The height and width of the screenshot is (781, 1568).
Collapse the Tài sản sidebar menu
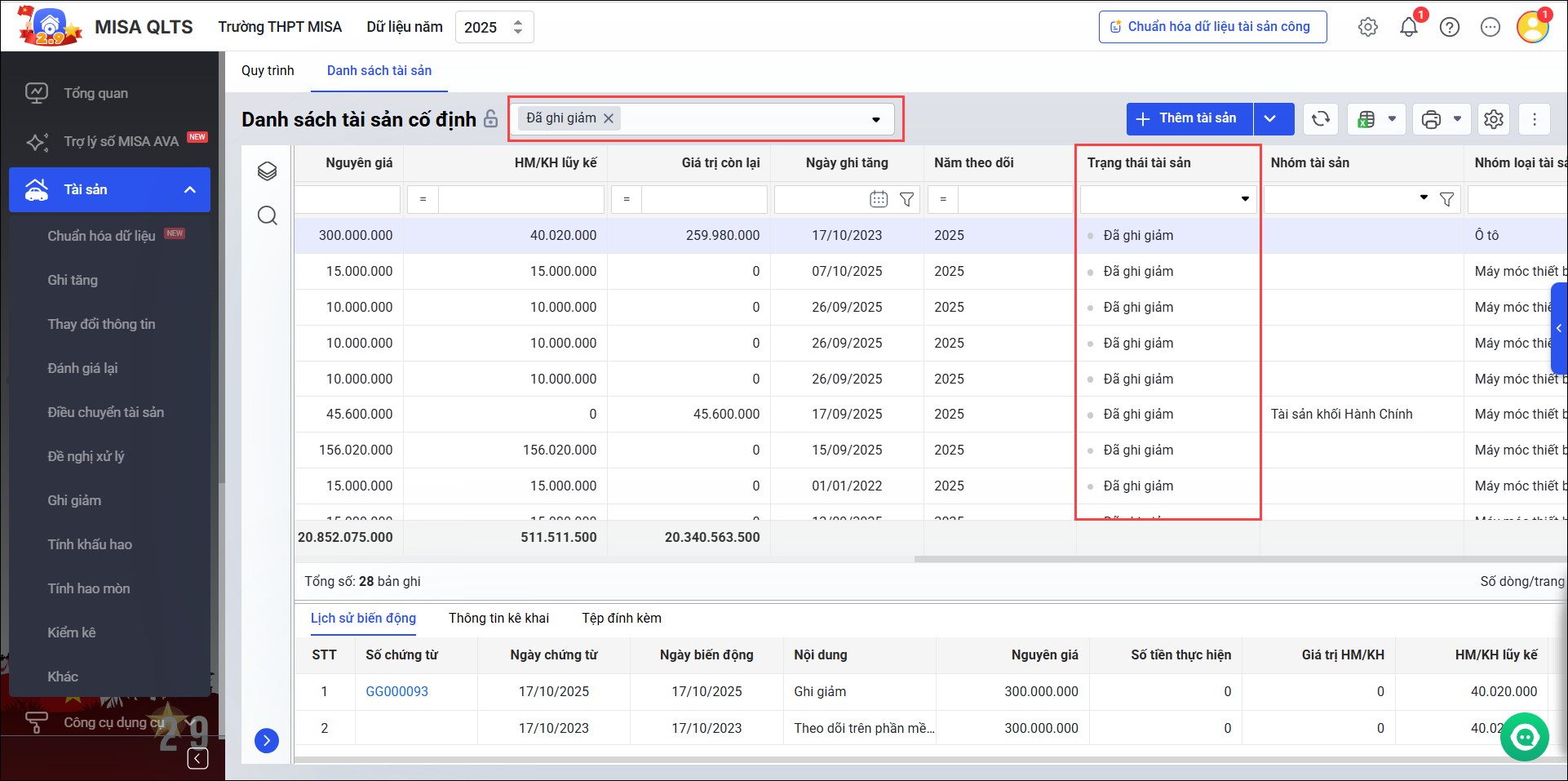[x=190, y=189]
